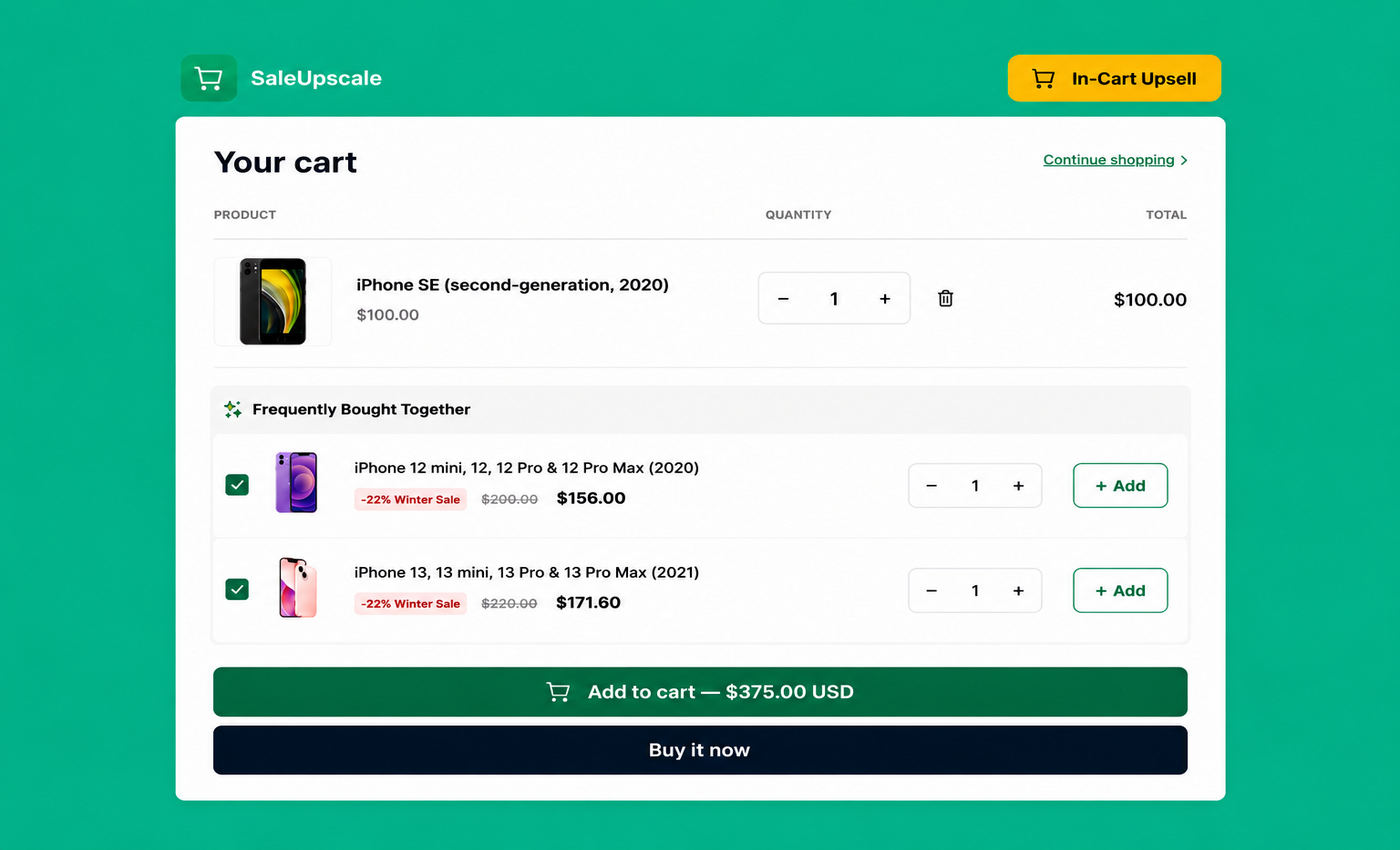Add the iPhone 13 to cart
The image size is (1400, 850).
[x=1120, y=591]
